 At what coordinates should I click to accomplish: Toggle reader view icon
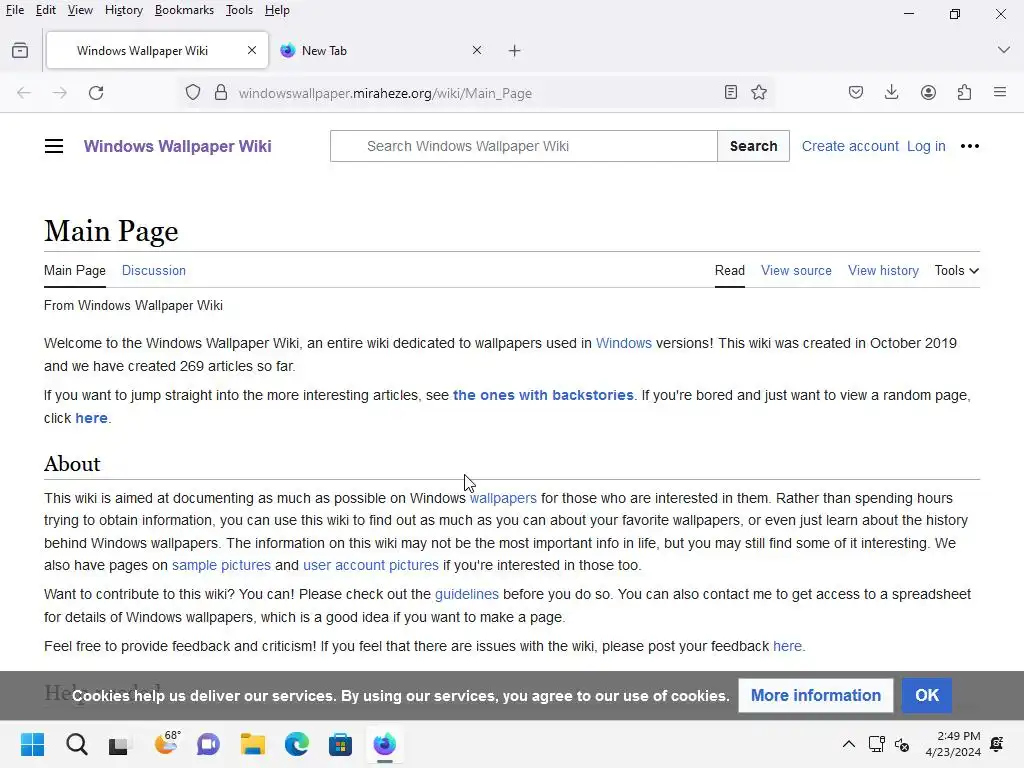click(x=731, y=93)
